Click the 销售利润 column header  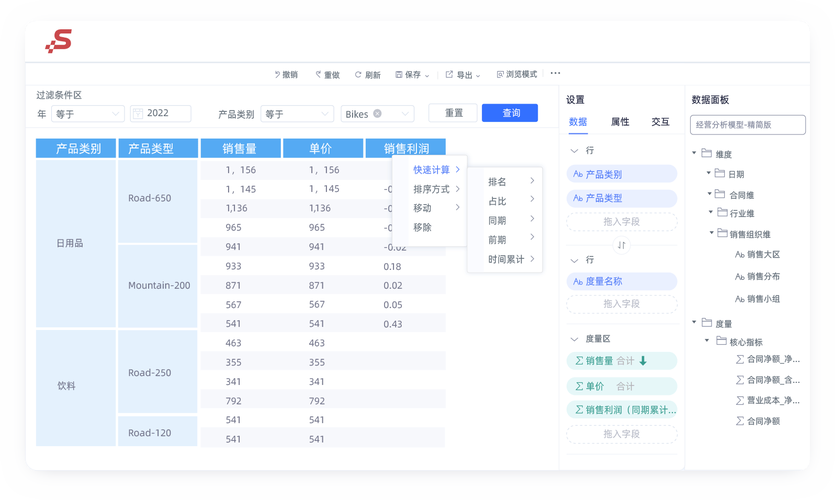[x=405, y=149]
